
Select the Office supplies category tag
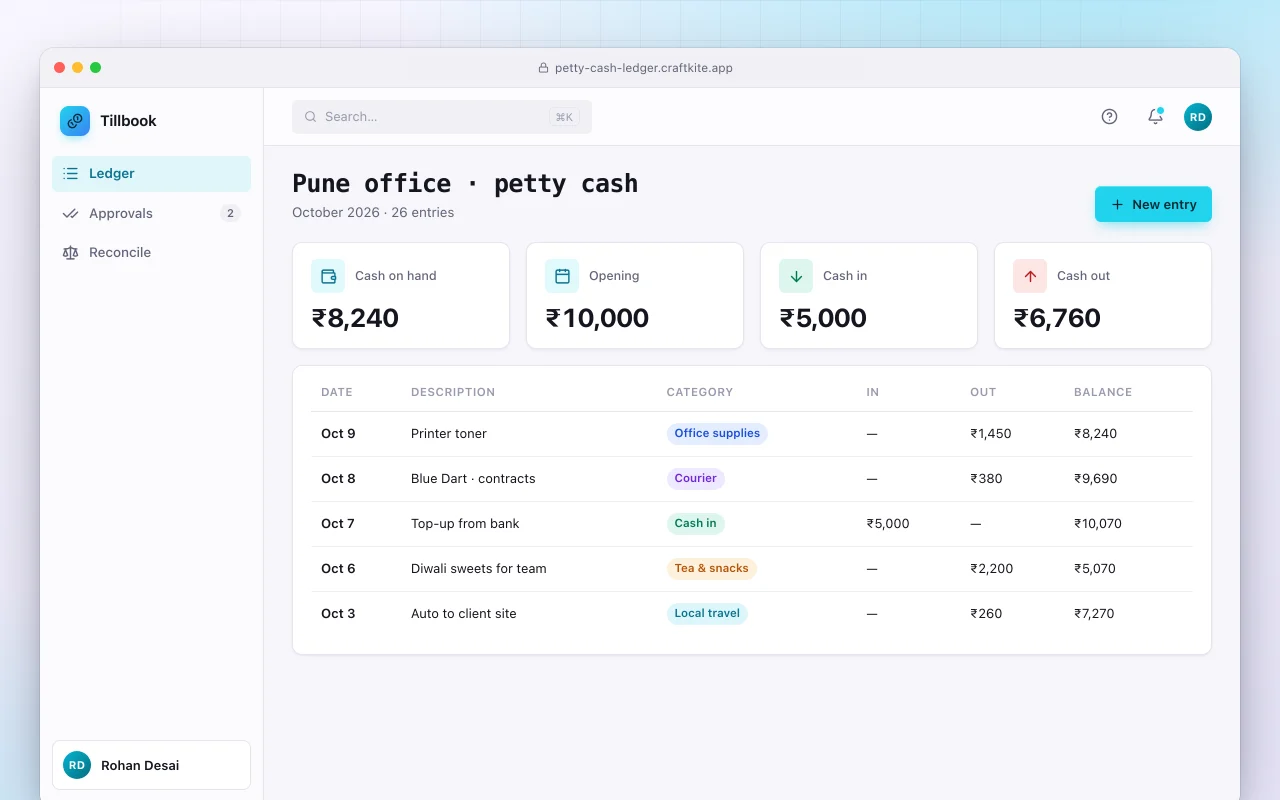717,434
